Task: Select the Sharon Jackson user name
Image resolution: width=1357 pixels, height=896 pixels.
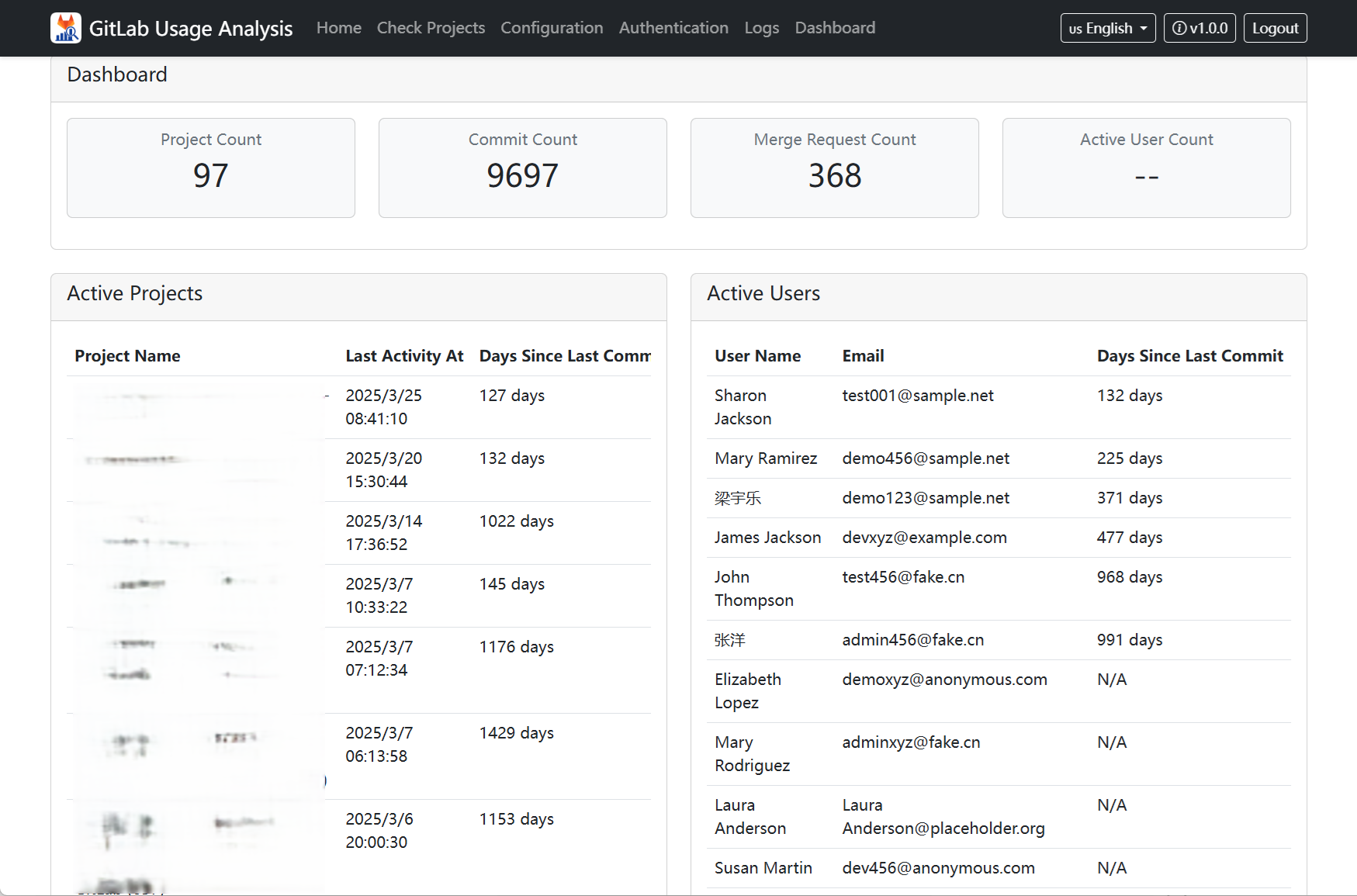Action: pyautogui.click(x=743, y=407)
